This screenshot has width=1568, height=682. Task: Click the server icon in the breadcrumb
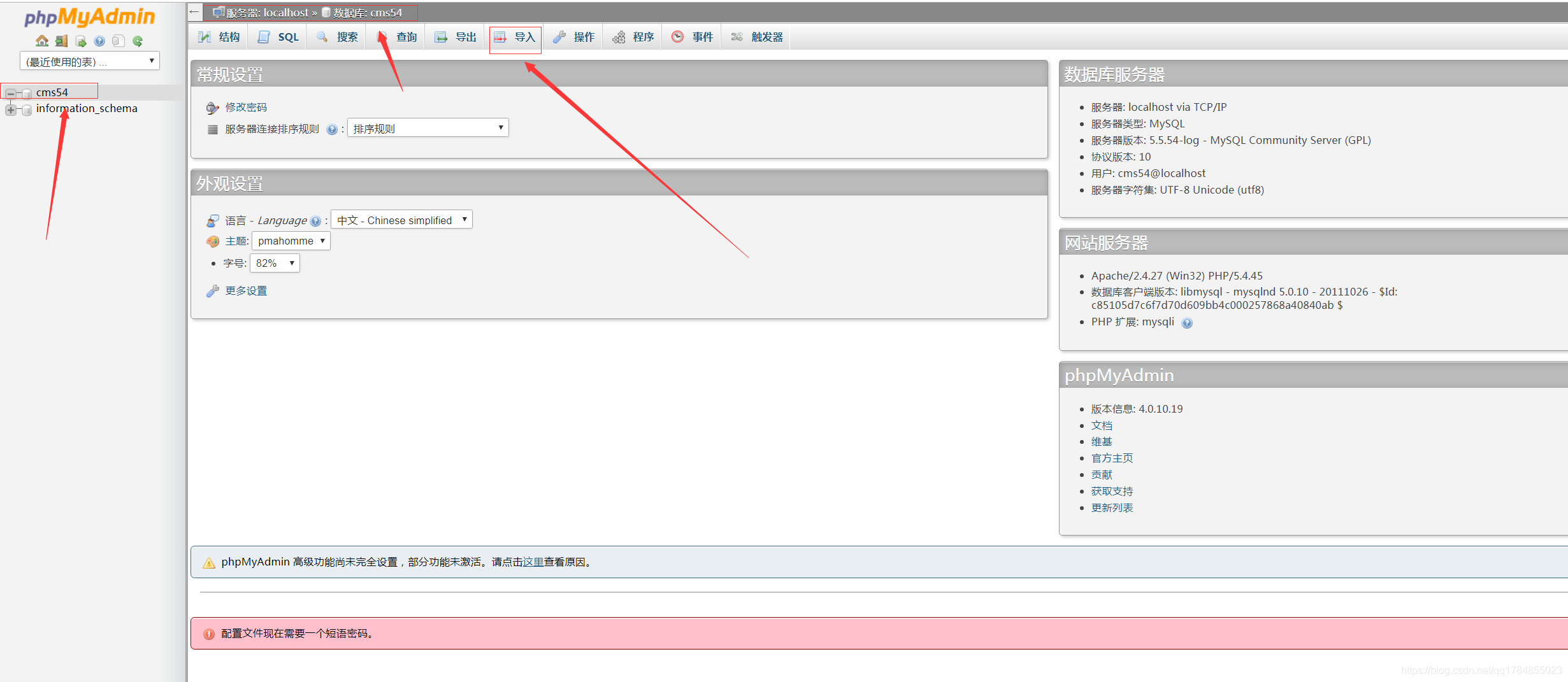218,12
